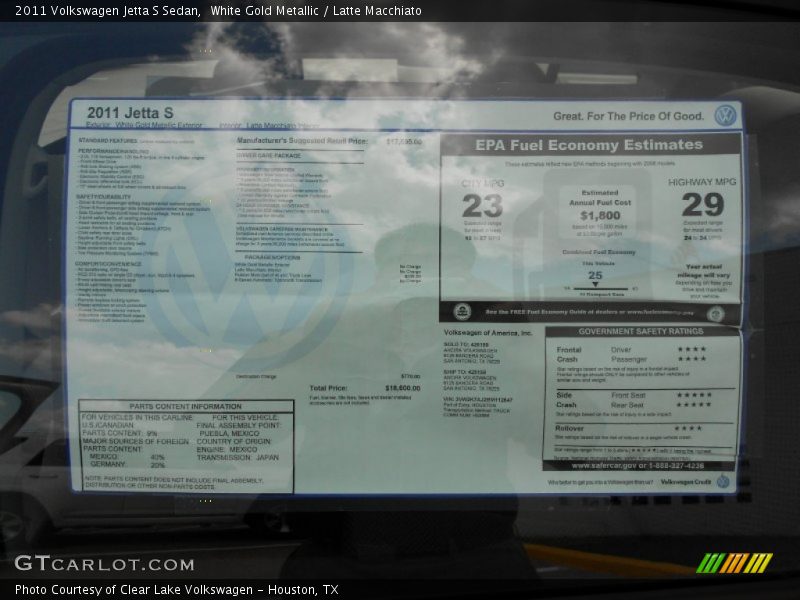Select the Rollover four-star rating row
This screenshot has height=600, width=800.
click(689, 426)
